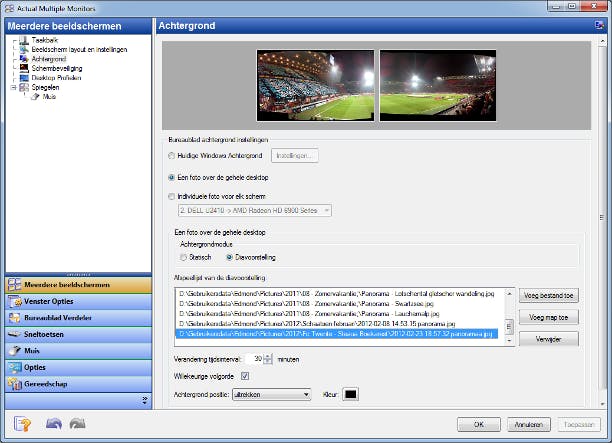612x443 pixels.
Task: Collapse the Spiegelen tree node
Action: (x=14, y=87)
